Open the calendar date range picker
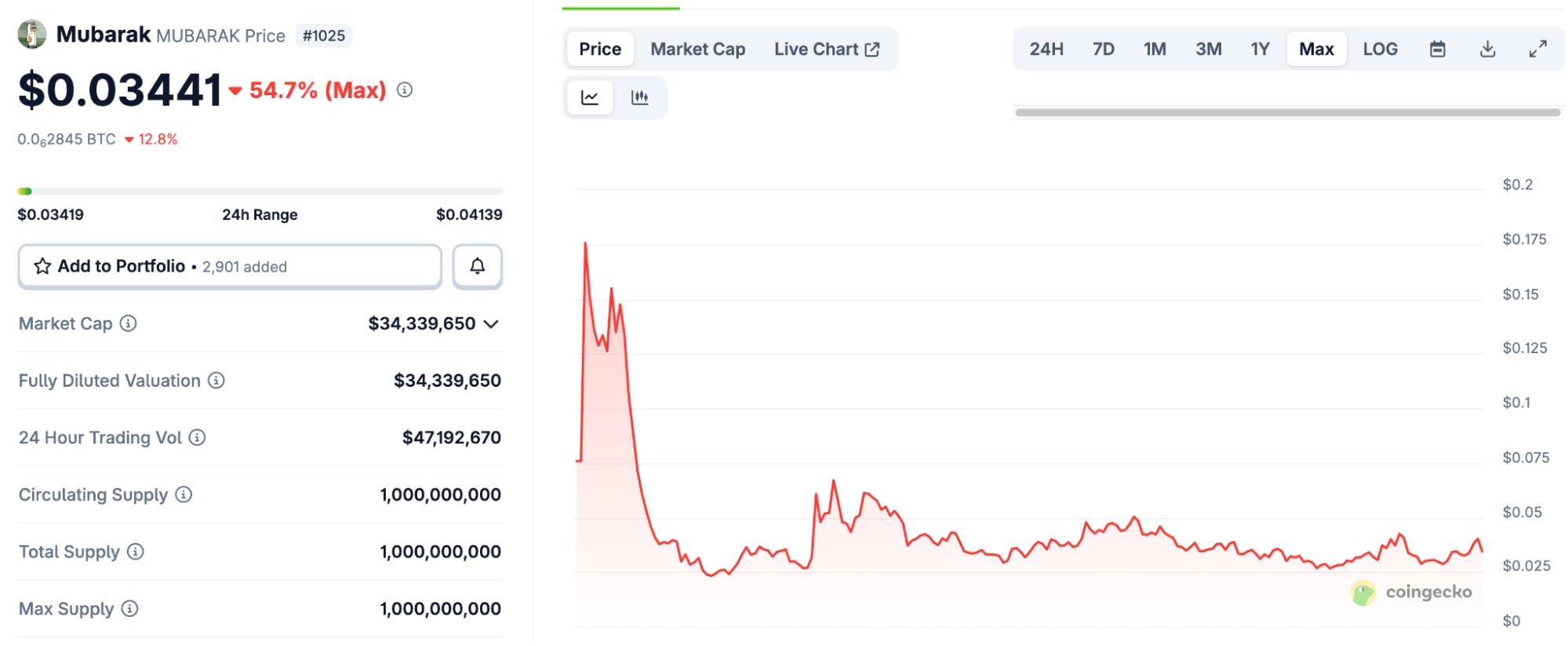 pyautogui.click(x=1437, y=49)
